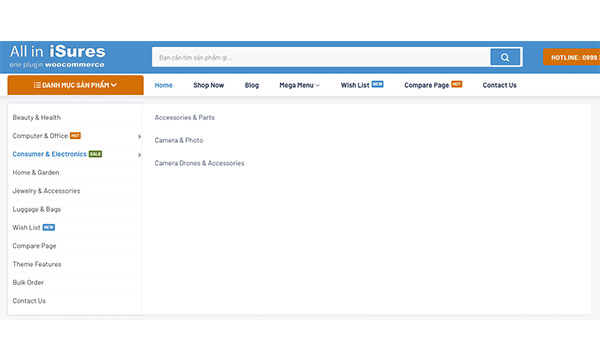
Task: Focus the product search input field
Action: coord(321,57)
